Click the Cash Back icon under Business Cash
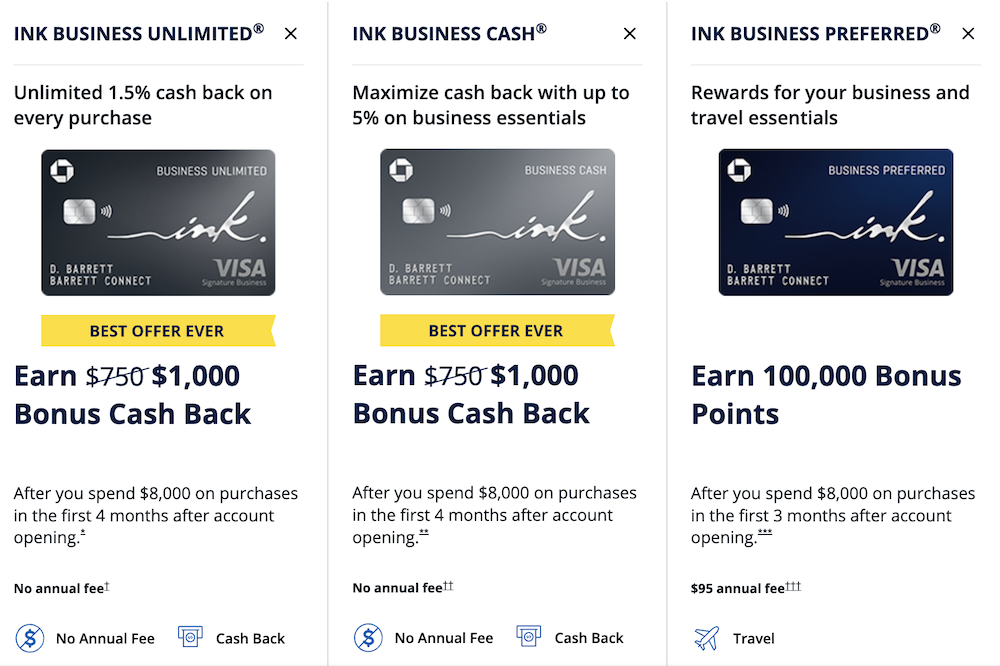The height and width of the screenshot is (666, 1000). 529,636
